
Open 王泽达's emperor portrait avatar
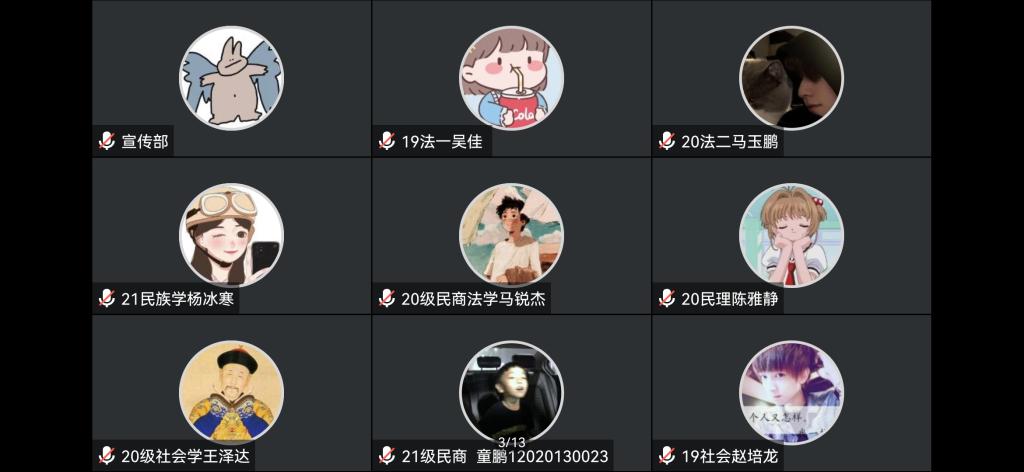pos(231,392)
